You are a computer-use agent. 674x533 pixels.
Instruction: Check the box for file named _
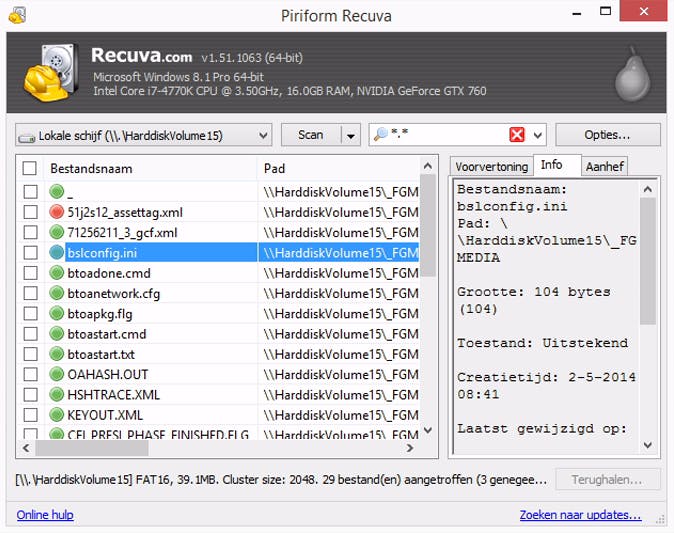coord(30,191)
